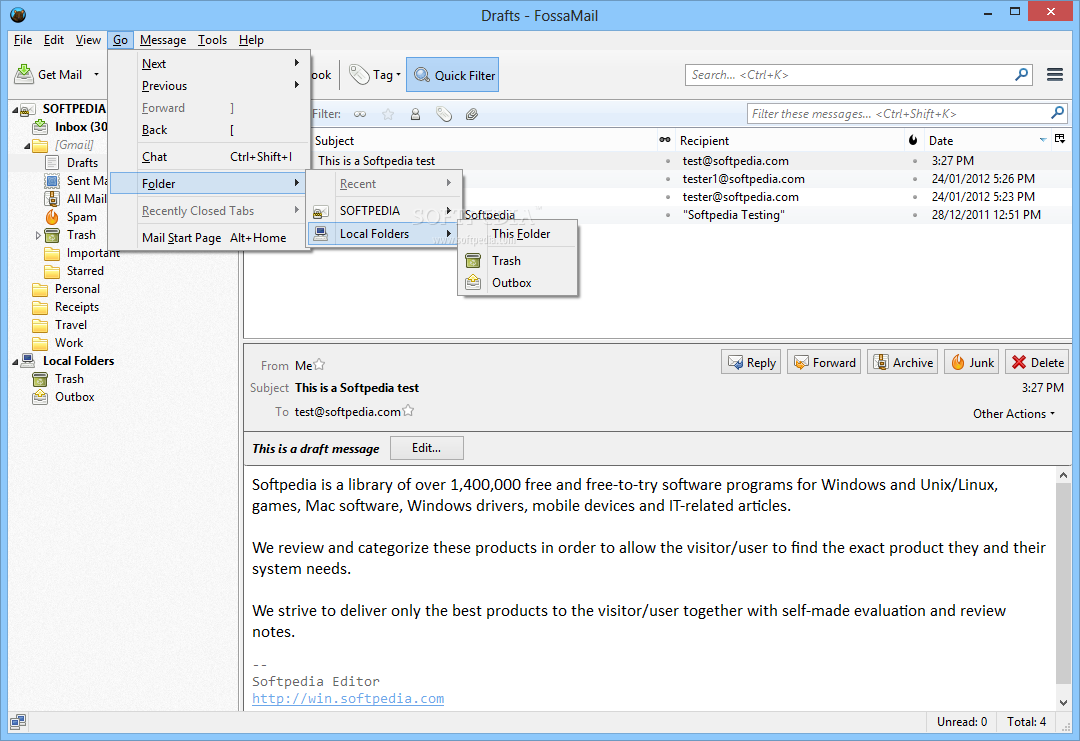1080x741 pixels.
Task: Select the Inbox folder
Action: click(x=70, y=127)
